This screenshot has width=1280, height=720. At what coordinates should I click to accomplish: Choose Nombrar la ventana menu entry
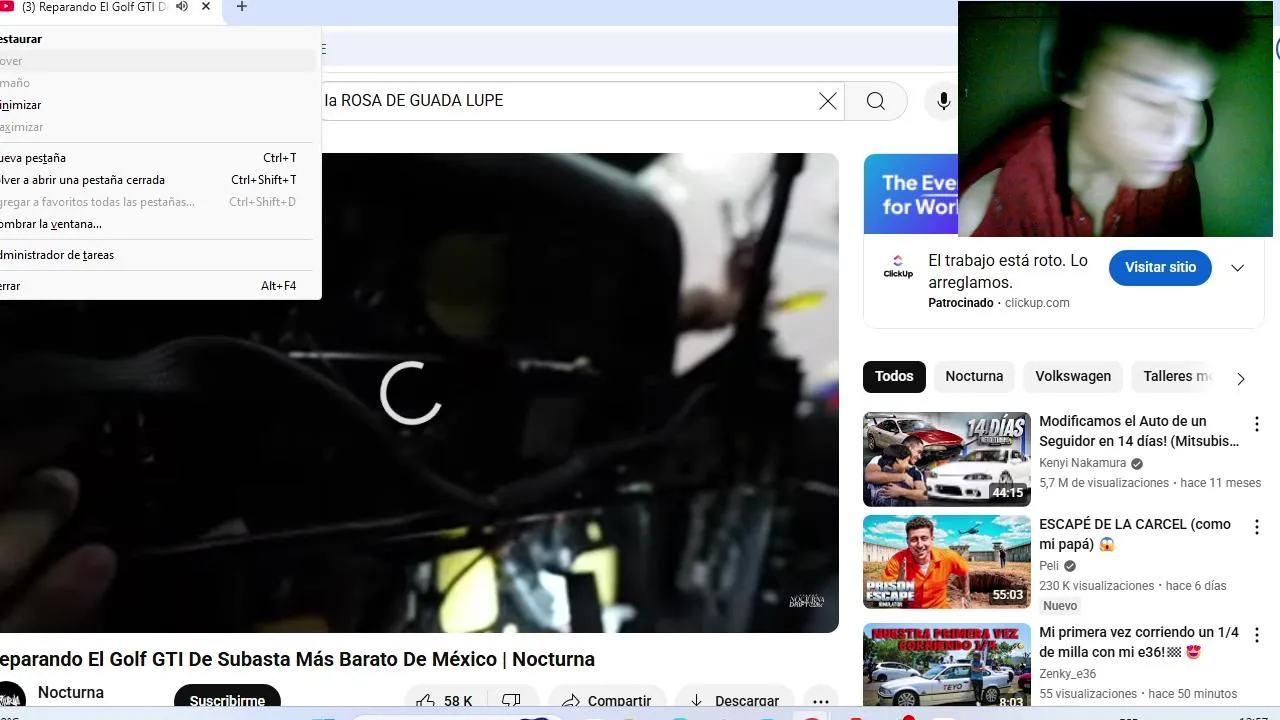click(x=158, y=224)
